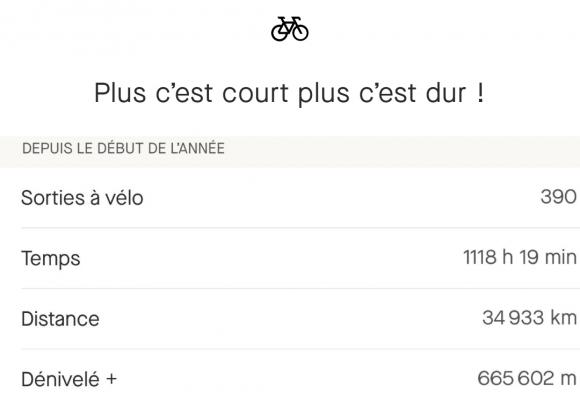Click the word "L'ANNÉE" in the header

(198, 148)
